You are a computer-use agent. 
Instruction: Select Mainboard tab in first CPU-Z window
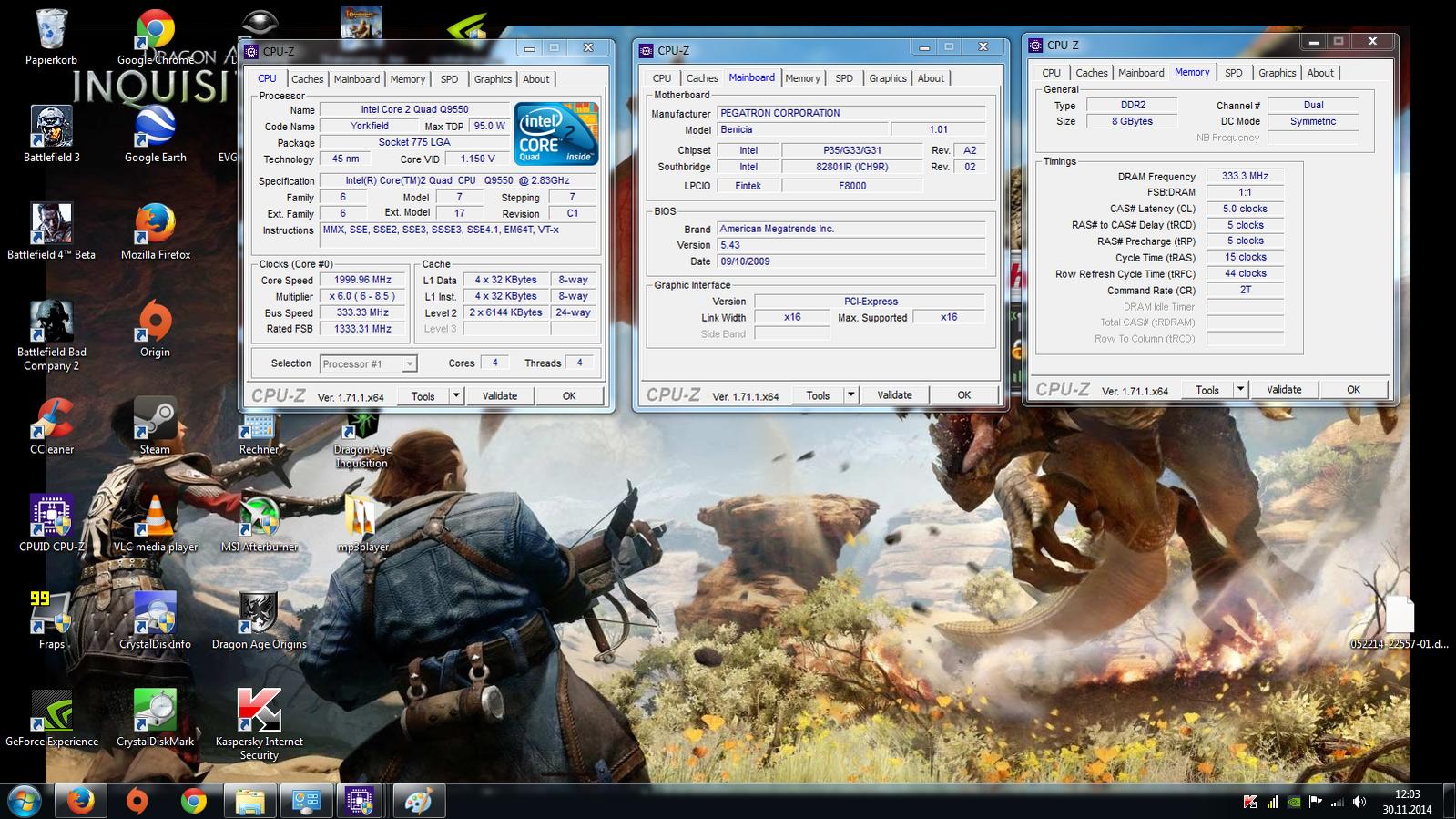[x=357, y=79]
